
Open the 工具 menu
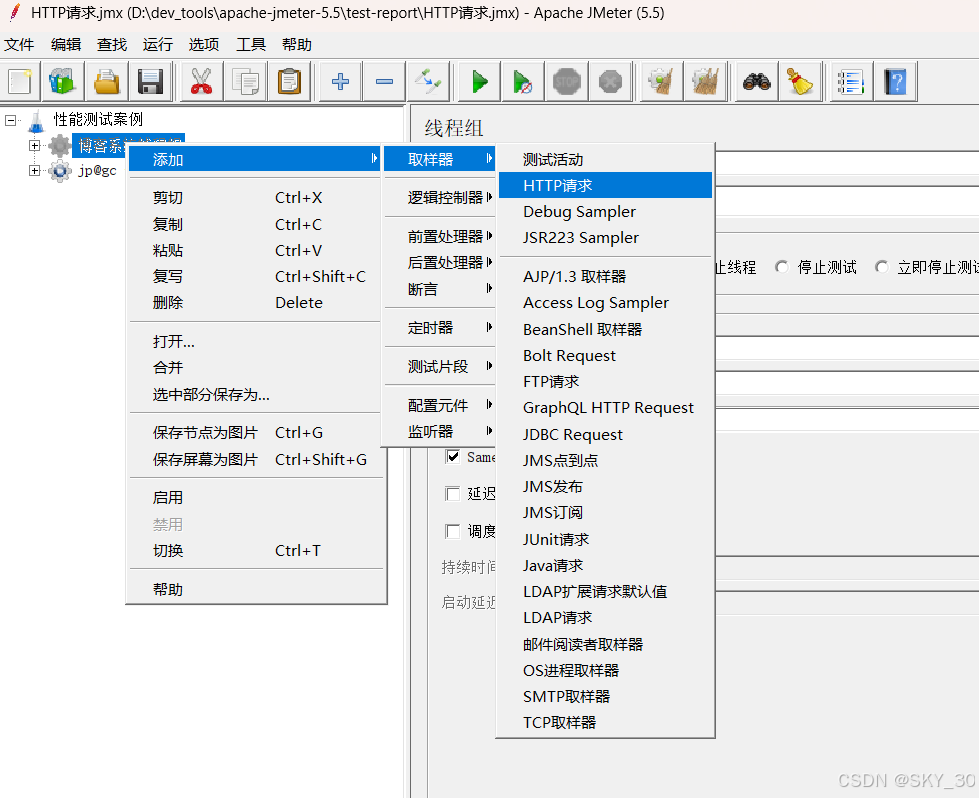pos(250,45)
